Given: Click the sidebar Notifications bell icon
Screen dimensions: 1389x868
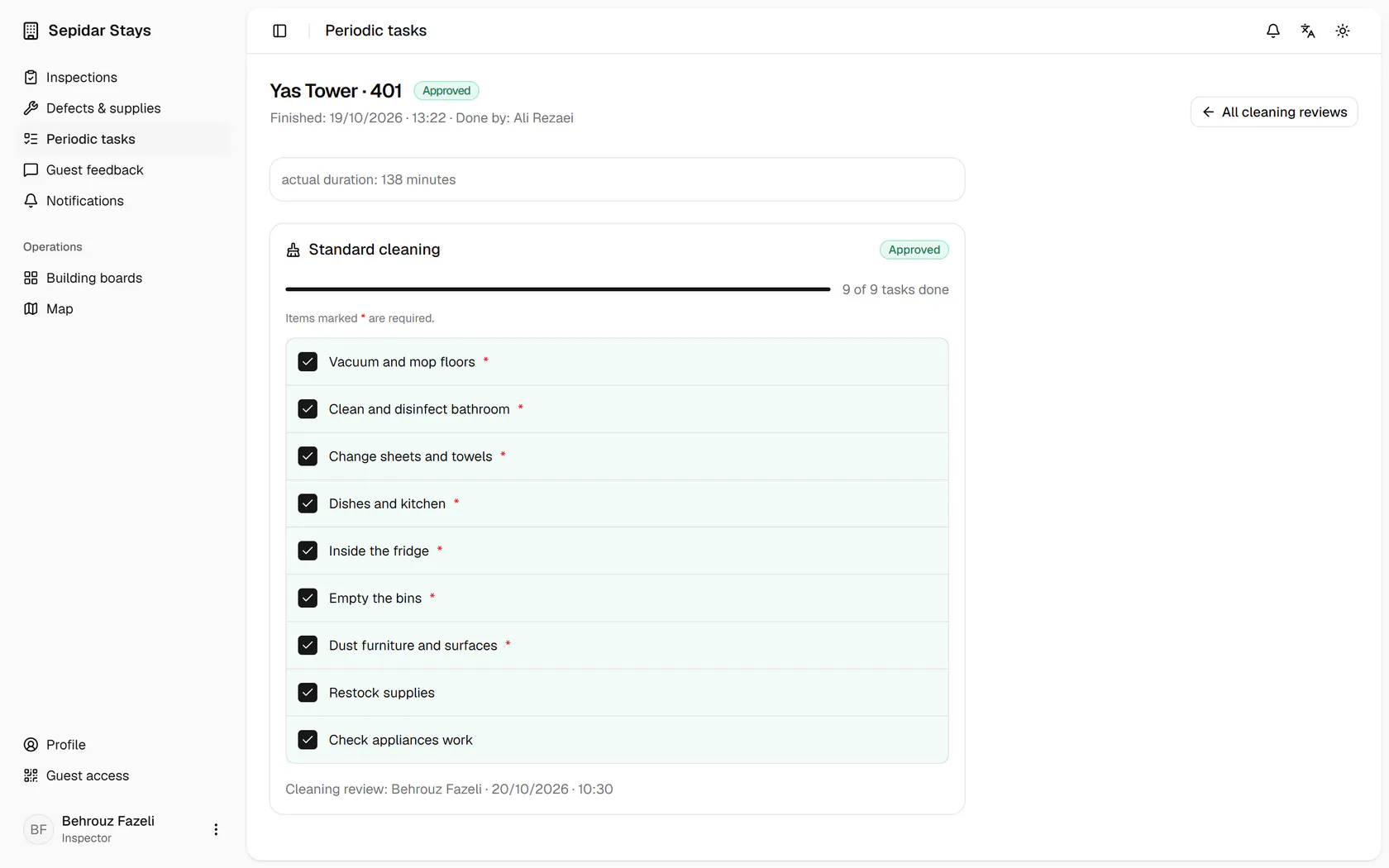Looking at the screenshot, I should pyautogui.click(x=31, y=201).
